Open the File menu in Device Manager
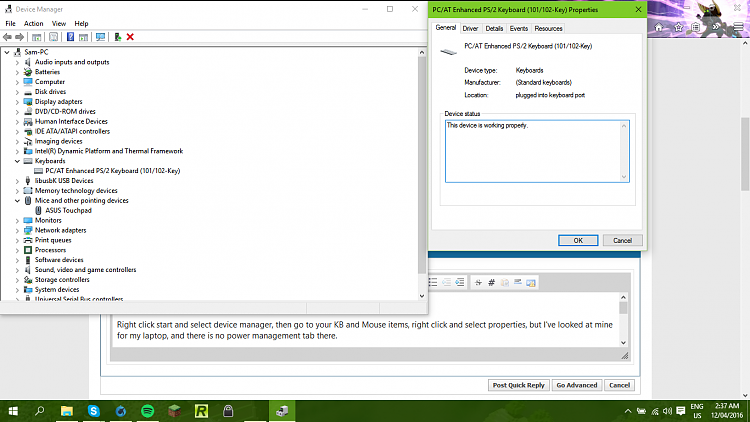This screenshot has height=422, width=750. coord(11,23)
